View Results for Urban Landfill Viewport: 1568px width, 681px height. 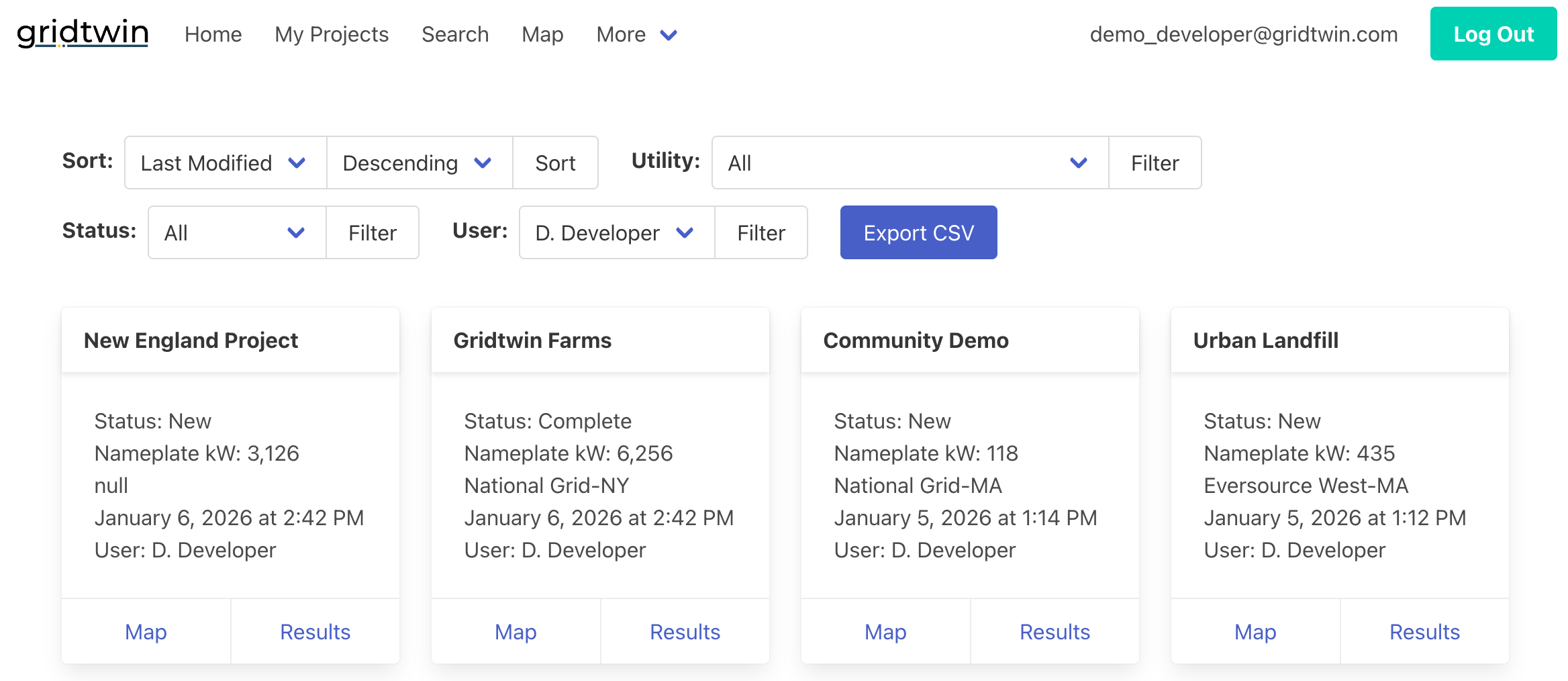point(1424,631)
